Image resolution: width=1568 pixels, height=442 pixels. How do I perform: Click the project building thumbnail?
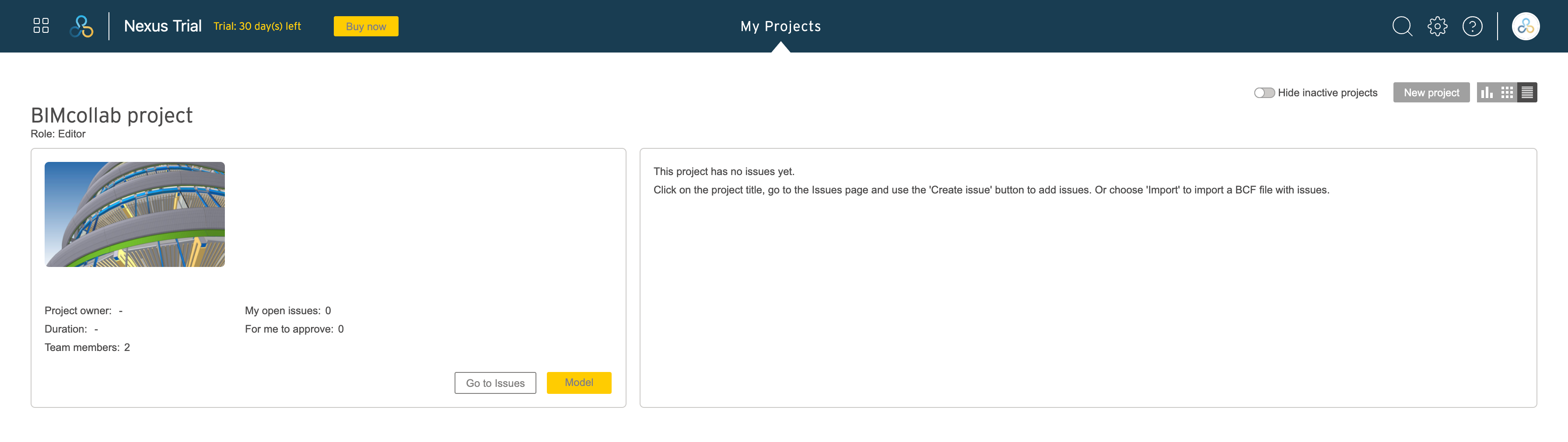(x=134, y=214)
